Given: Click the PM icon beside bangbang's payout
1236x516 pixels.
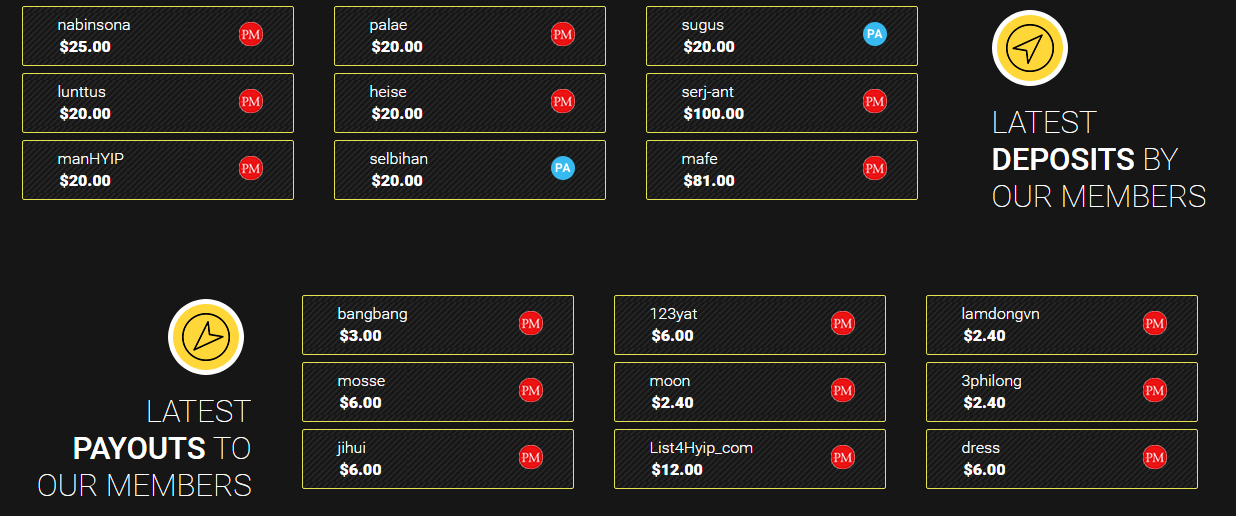Looking at the screenshot, I should (531, 324).
